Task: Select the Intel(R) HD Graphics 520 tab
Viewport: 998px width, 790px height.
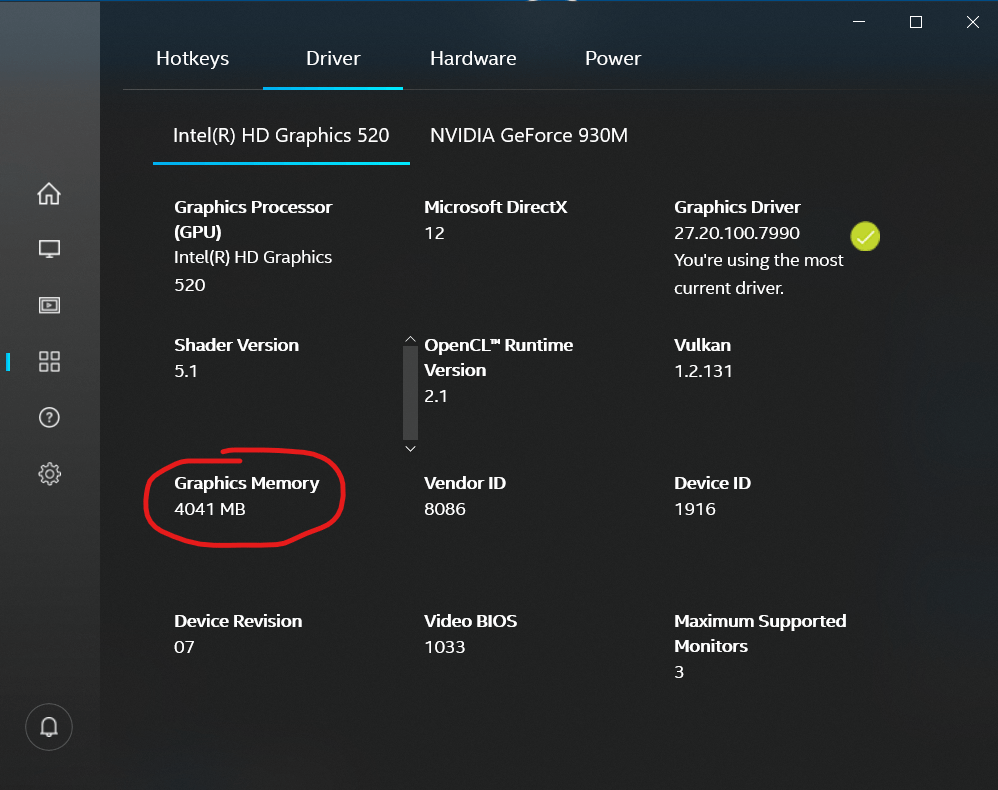Action: pyautogui.click(x=281, y=135)
